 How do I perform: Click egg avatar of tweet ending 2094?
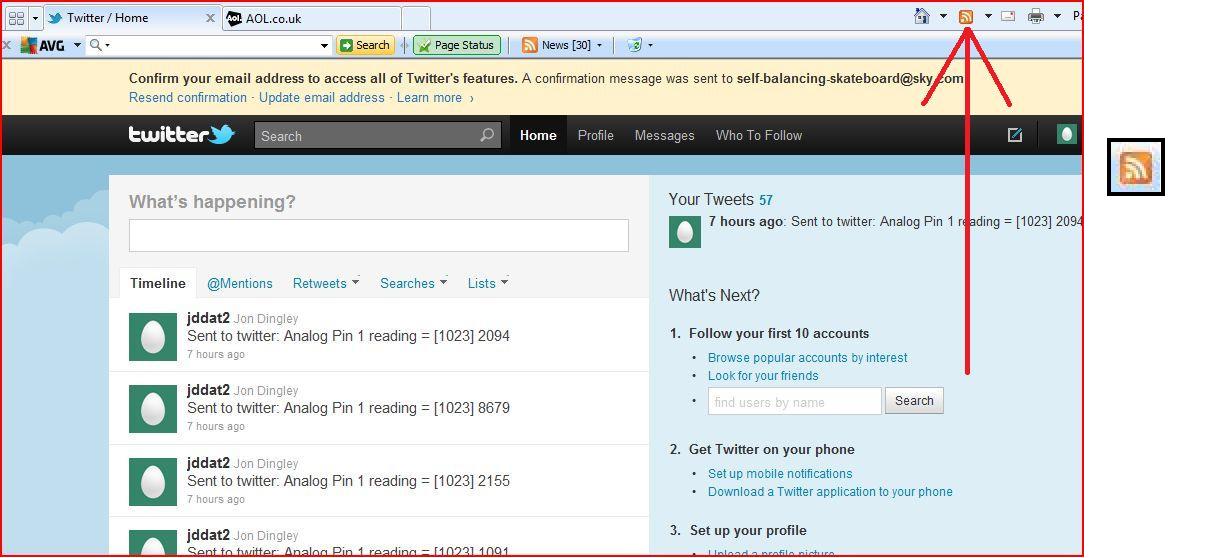click(x=153, y=336)
